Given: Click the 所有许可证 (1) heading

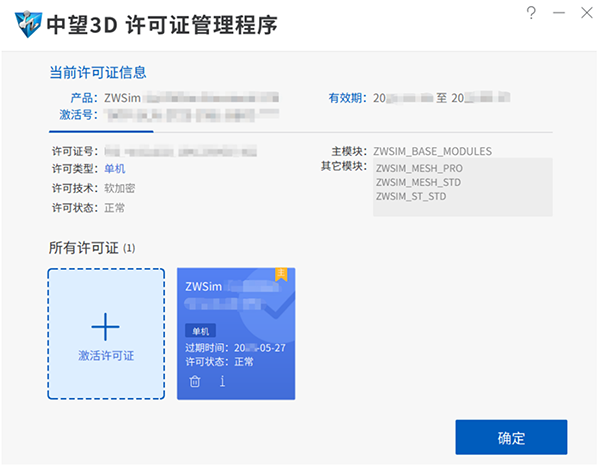Looking at the screenshot, I should [x=92, y=248].
